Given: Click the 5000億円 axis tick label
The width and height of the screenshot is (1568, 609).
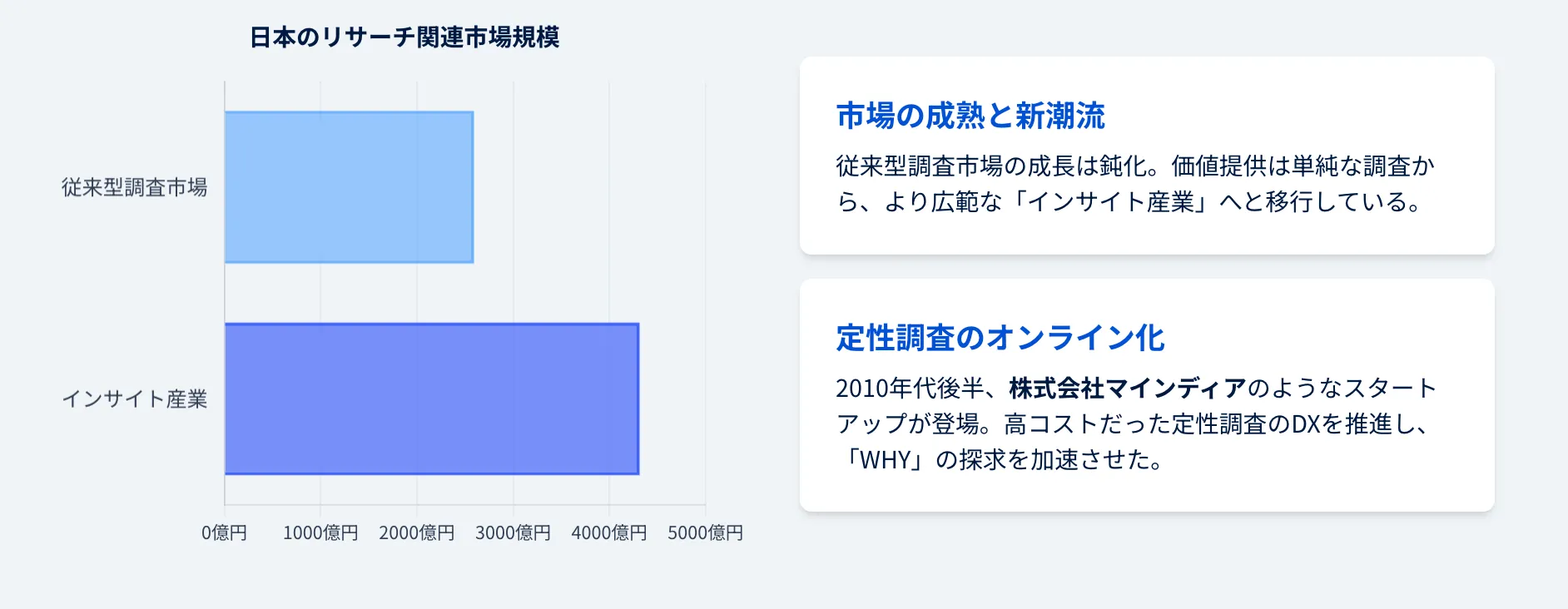Looking at the screenshot, I should 705,532.
